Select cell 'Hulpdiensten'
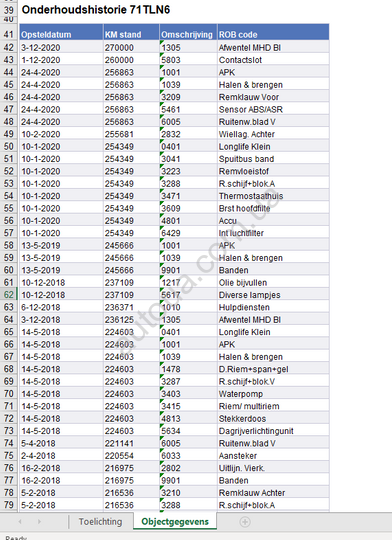Screen dimensions: 392x540 click(x=273, y=307)
